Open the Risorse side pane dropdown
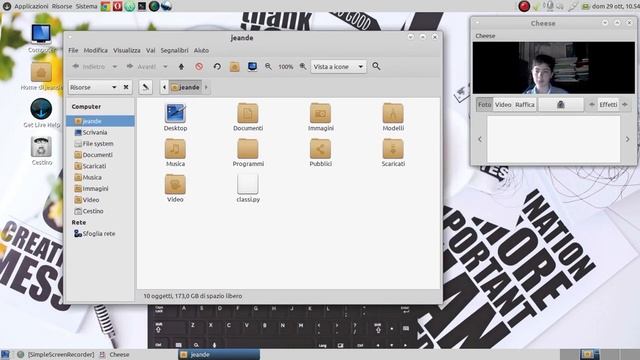This screenshot has width=640, height=360. pos(93,87)
